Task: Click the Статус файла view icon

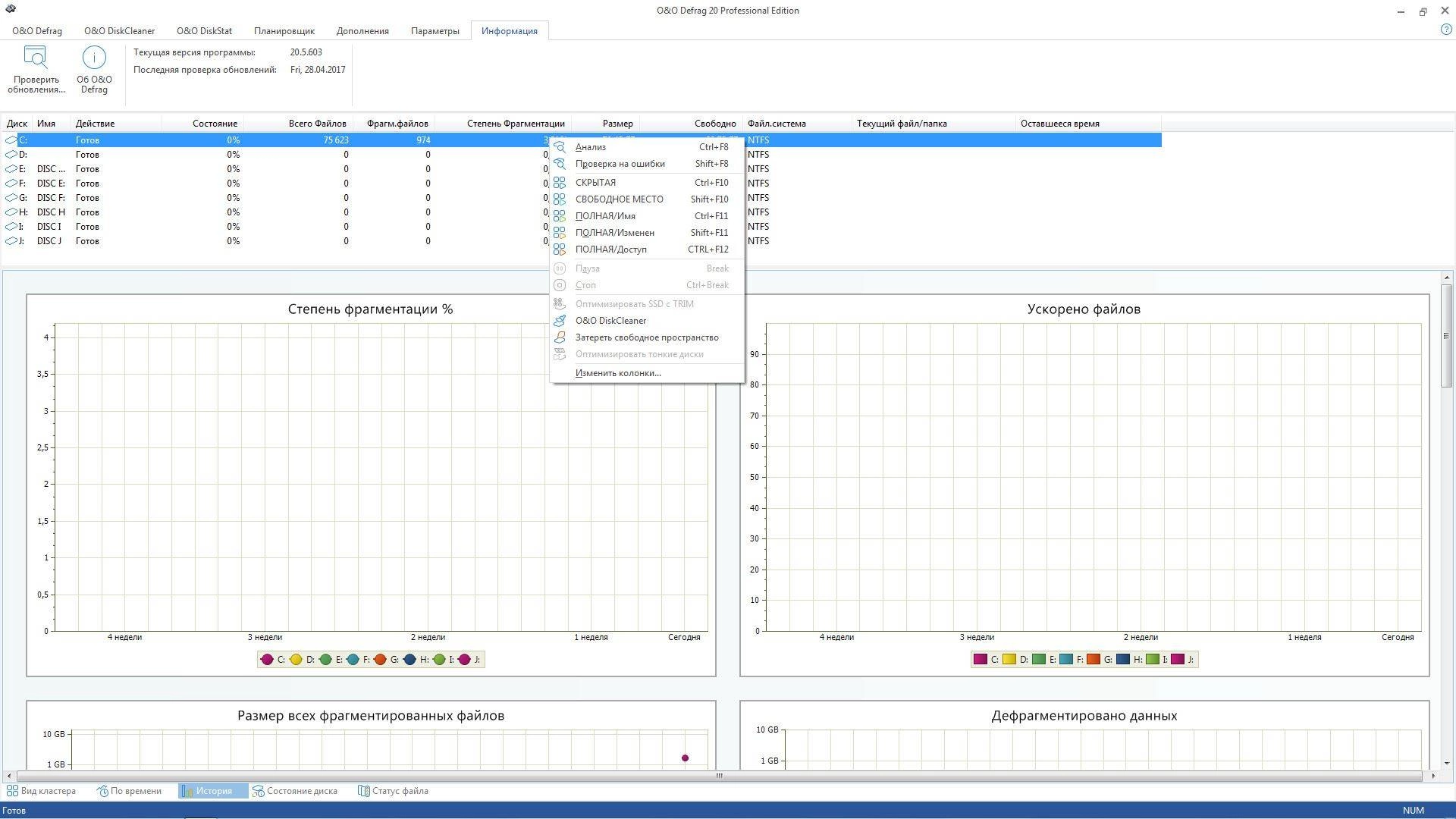Action: tap(364, 791)
